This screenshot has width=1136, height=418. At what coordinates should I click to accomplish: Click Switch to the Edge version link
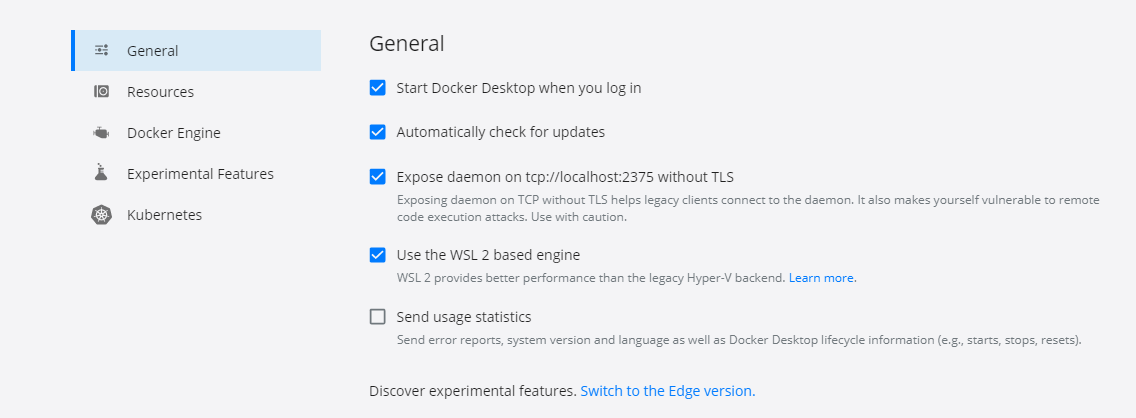tap(668, 391)
